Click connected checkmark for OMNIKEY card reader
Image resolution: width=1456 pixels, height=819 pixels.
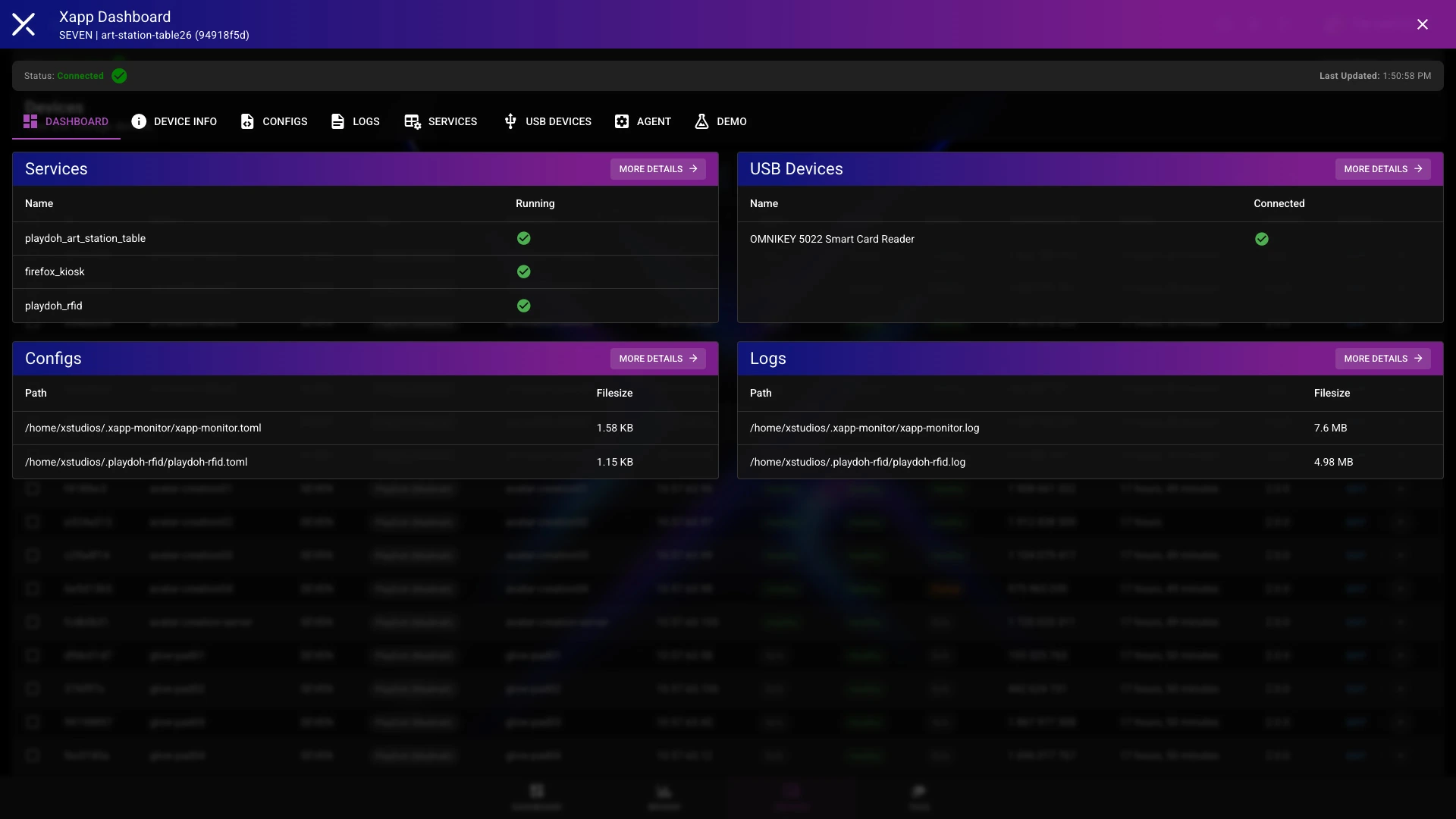pyautogui.click(x=1262, y=239)
